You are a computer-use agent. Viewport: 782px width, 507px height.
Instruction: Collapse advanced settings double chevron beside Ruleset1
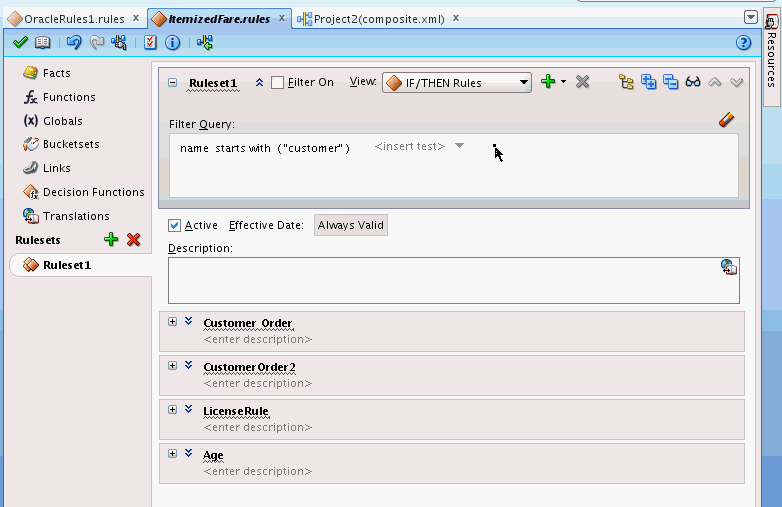[259, 83]
